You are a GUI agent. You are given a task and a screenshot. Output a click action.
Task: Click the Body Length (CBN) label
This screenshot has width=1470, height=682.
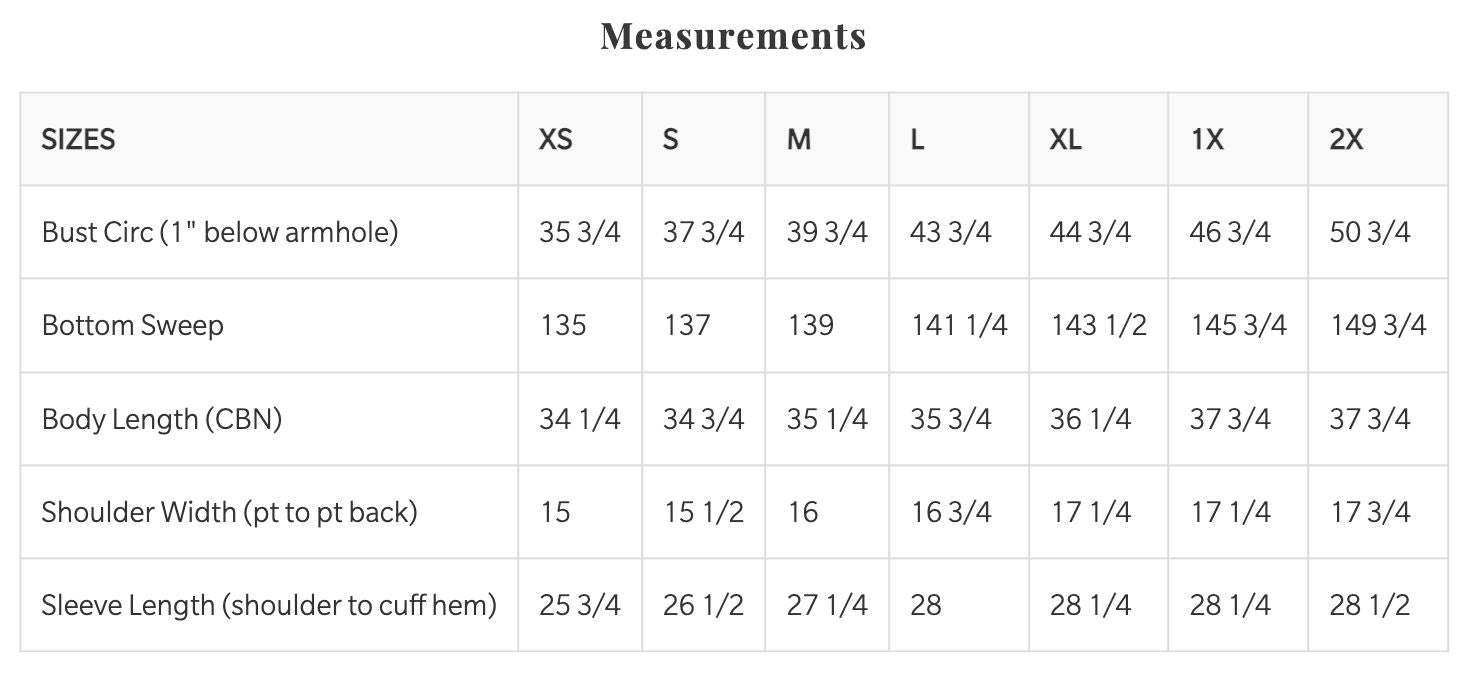coord(162,418)
